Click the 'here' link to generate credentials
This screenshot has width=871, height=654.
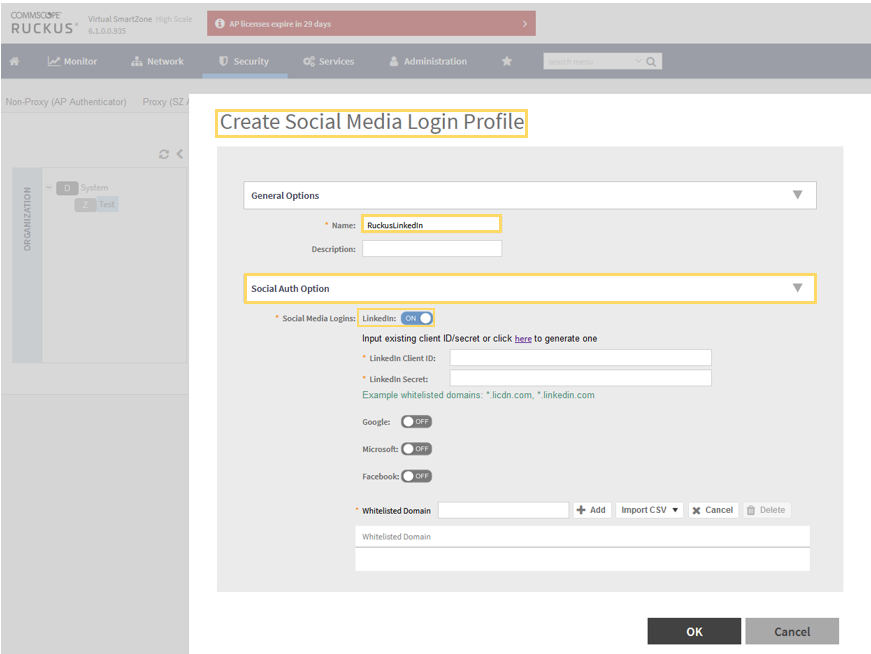coord(523,338)
